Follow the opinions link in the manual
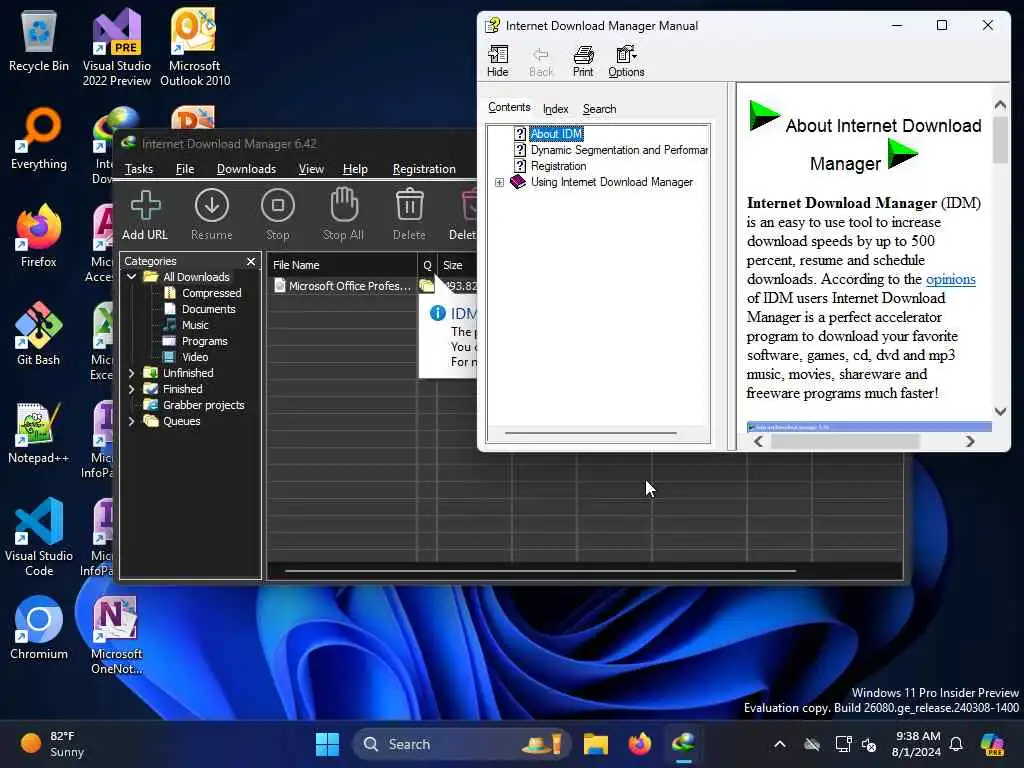Viewport: 1024px width, 768px height. tap(950, 280)
